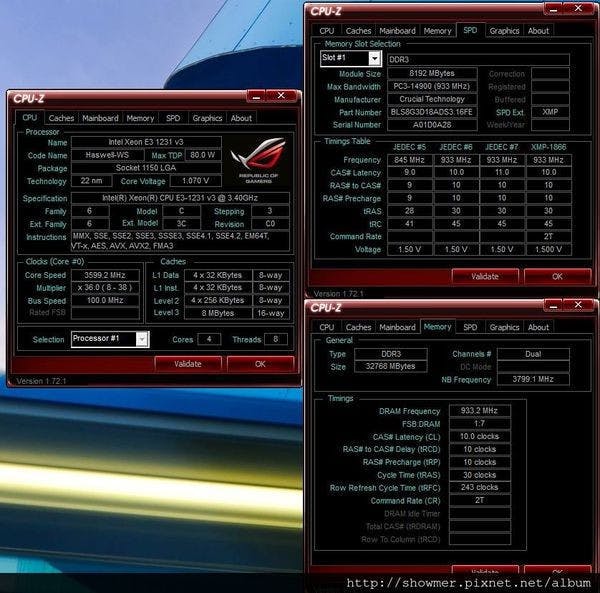600x593 pixels.
Task: Open the Graphics tab in CPU window
Action: click(x=207, y=118)
